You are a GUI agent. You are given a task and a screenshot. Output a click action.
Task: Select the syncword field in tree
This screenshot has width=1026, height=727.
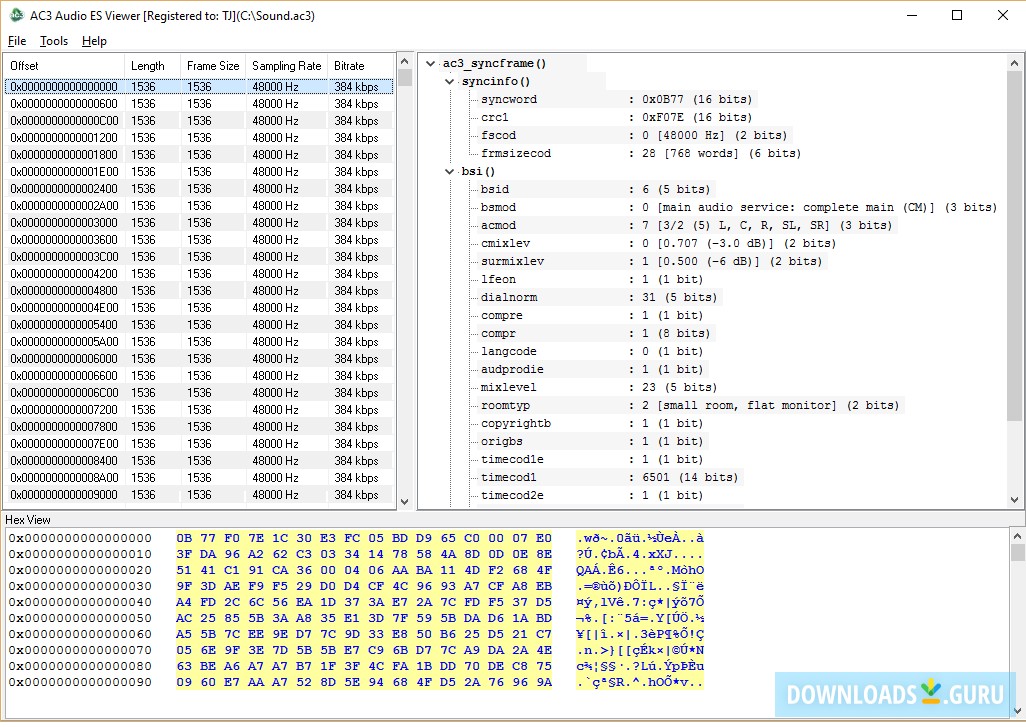(508, 100)
